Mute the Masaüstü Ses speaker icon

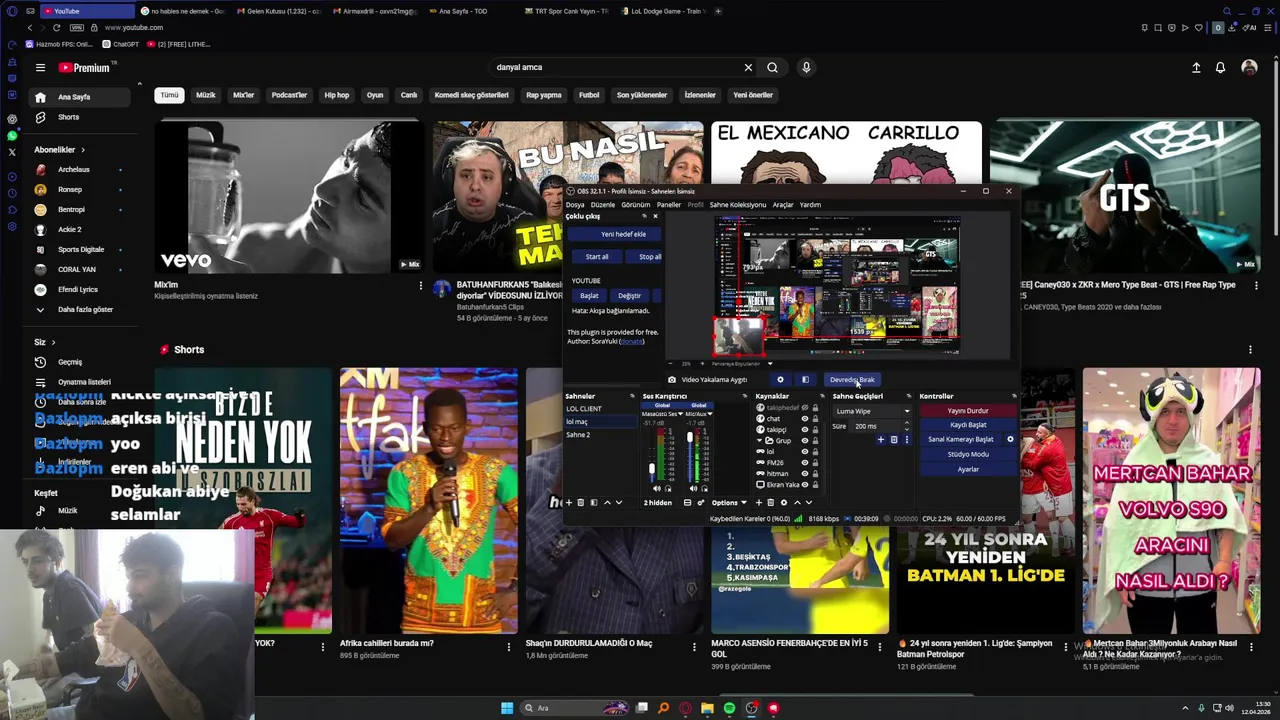pyautogui.click(x=656, y=488)
